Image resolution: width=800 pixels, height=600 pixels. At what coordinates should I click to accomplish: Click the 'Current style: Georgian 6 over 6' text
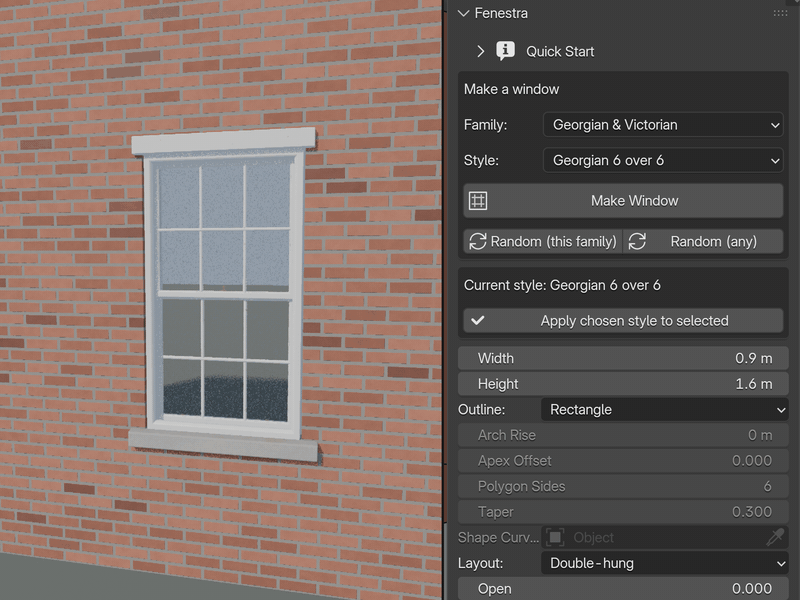point(562,285)
